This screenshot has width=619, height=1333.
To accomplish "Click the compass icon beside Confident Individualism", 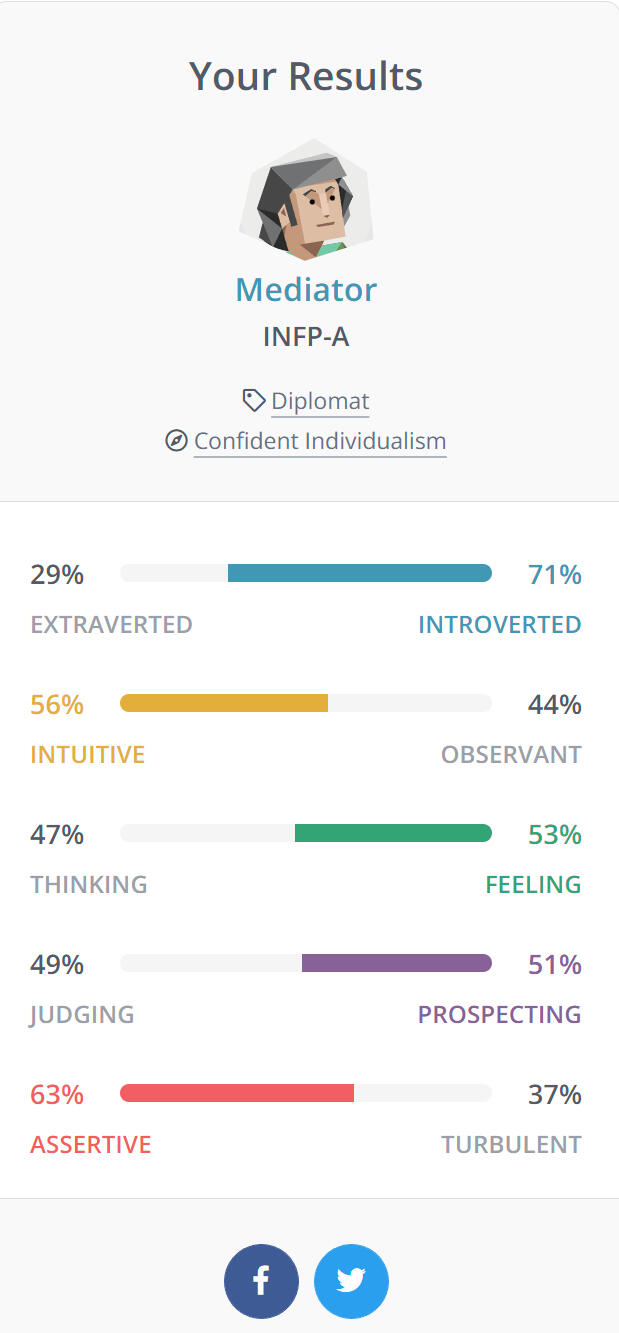I will click(x=176, y=441).
